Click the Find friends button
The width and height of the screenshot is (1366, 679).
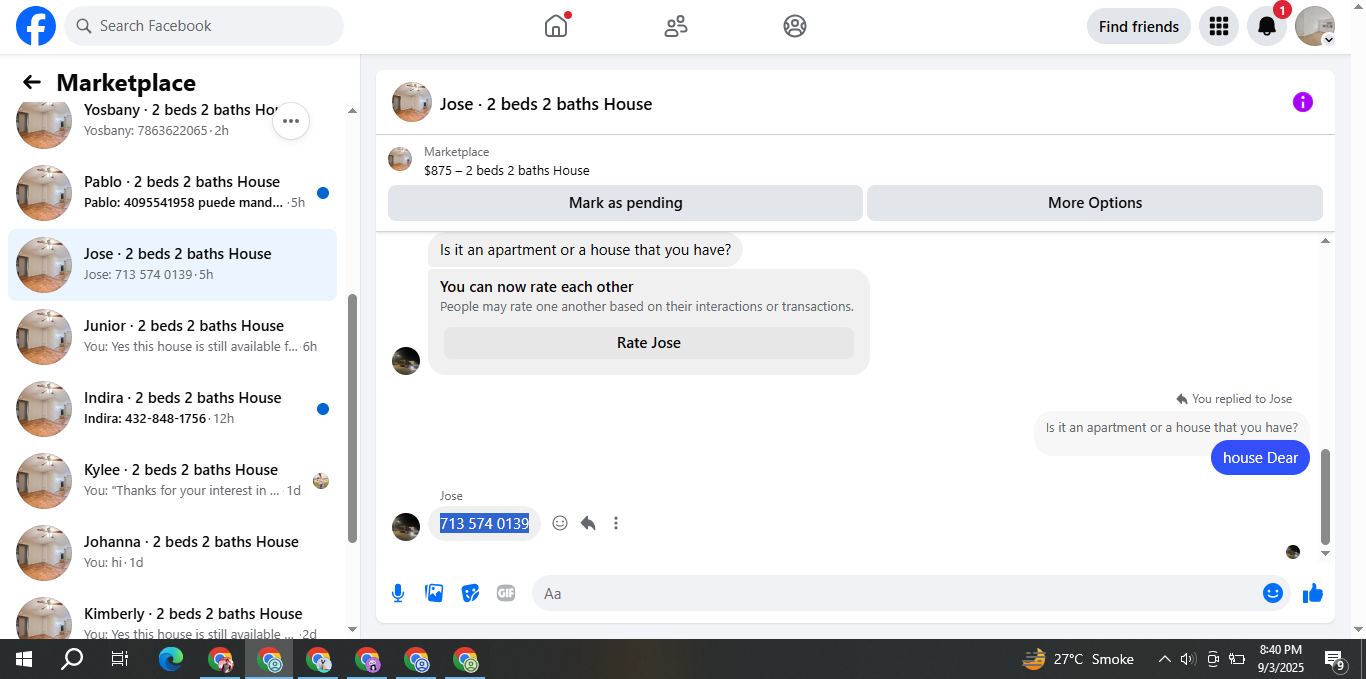(1138, 27)
